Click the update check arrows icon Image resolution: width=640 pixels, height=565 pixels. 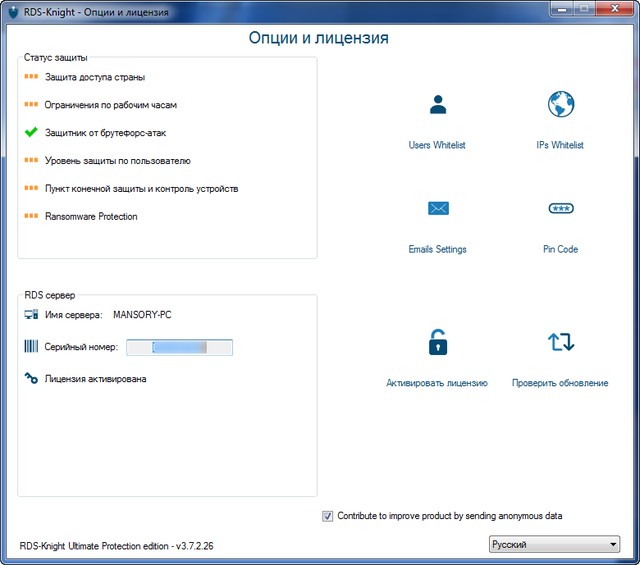(561, 342)
